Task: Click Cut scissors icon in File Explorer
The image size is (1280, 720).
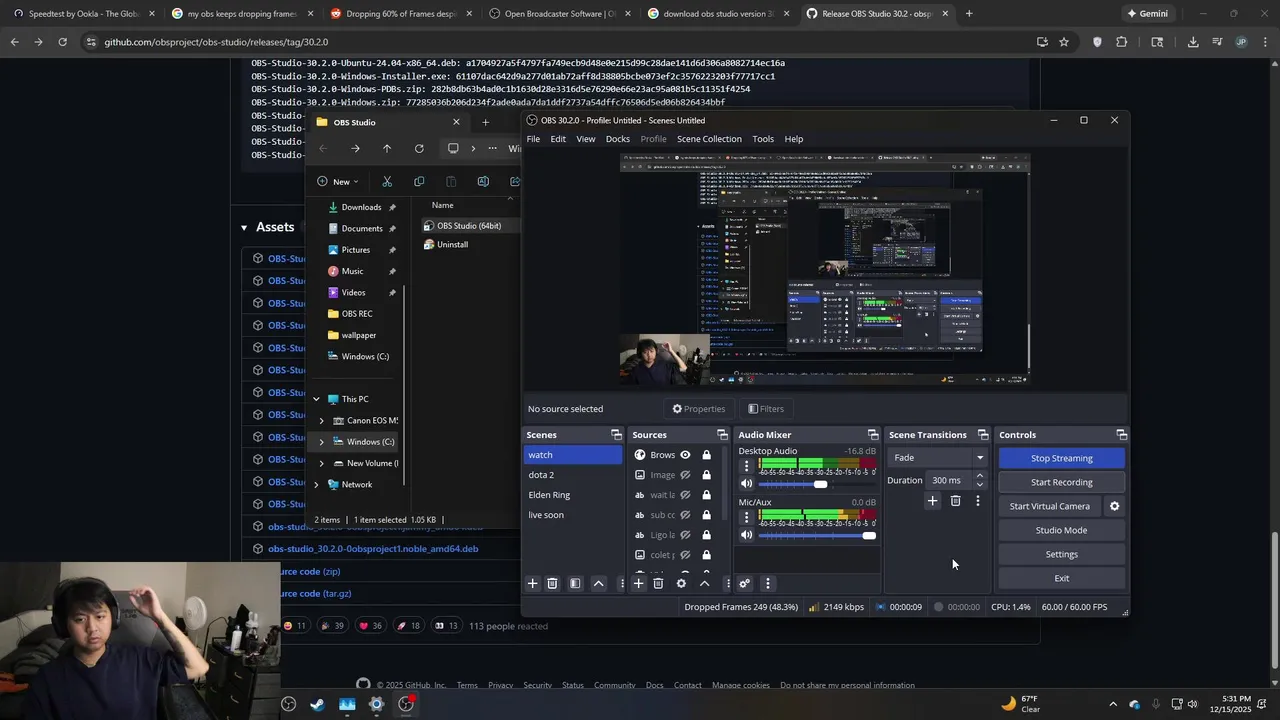Action: 387,181
